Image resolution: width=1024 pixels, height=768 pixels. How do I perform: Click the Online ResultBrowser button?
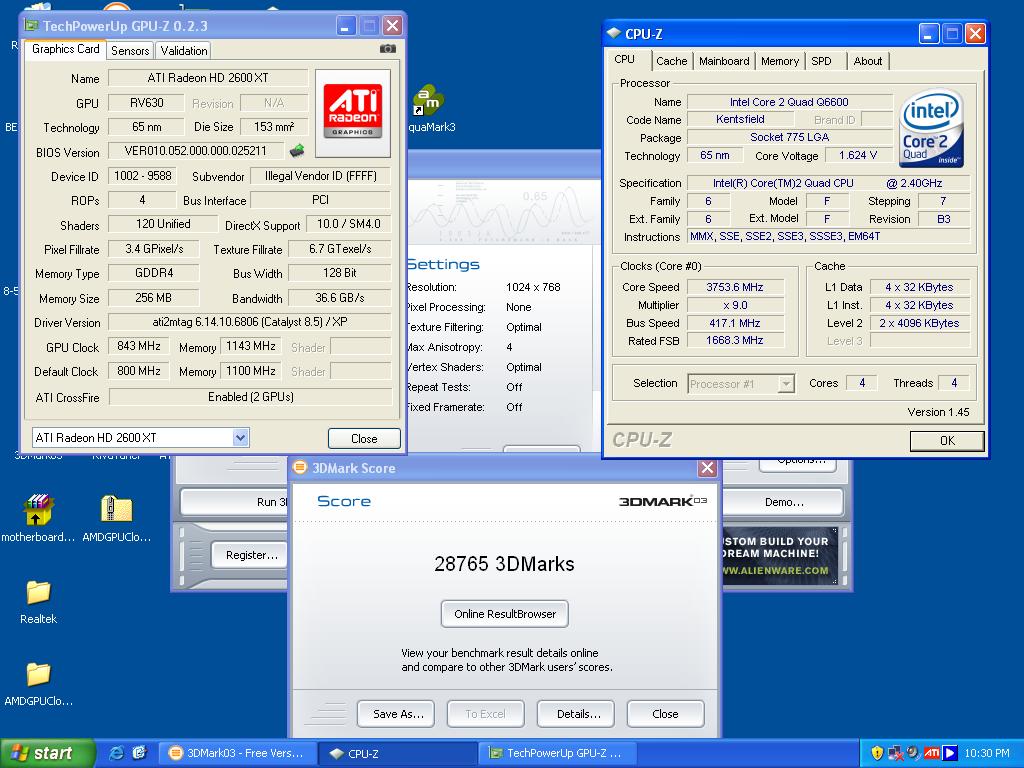tap(505, 614)
